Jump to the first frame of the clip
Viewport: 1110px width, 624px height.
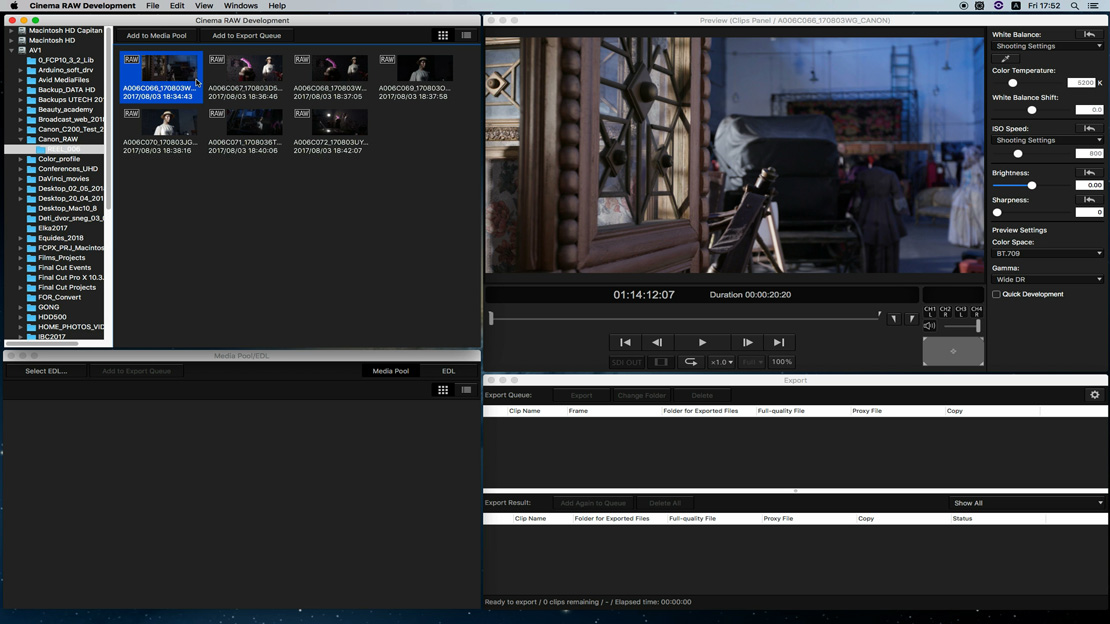point(625,342)
